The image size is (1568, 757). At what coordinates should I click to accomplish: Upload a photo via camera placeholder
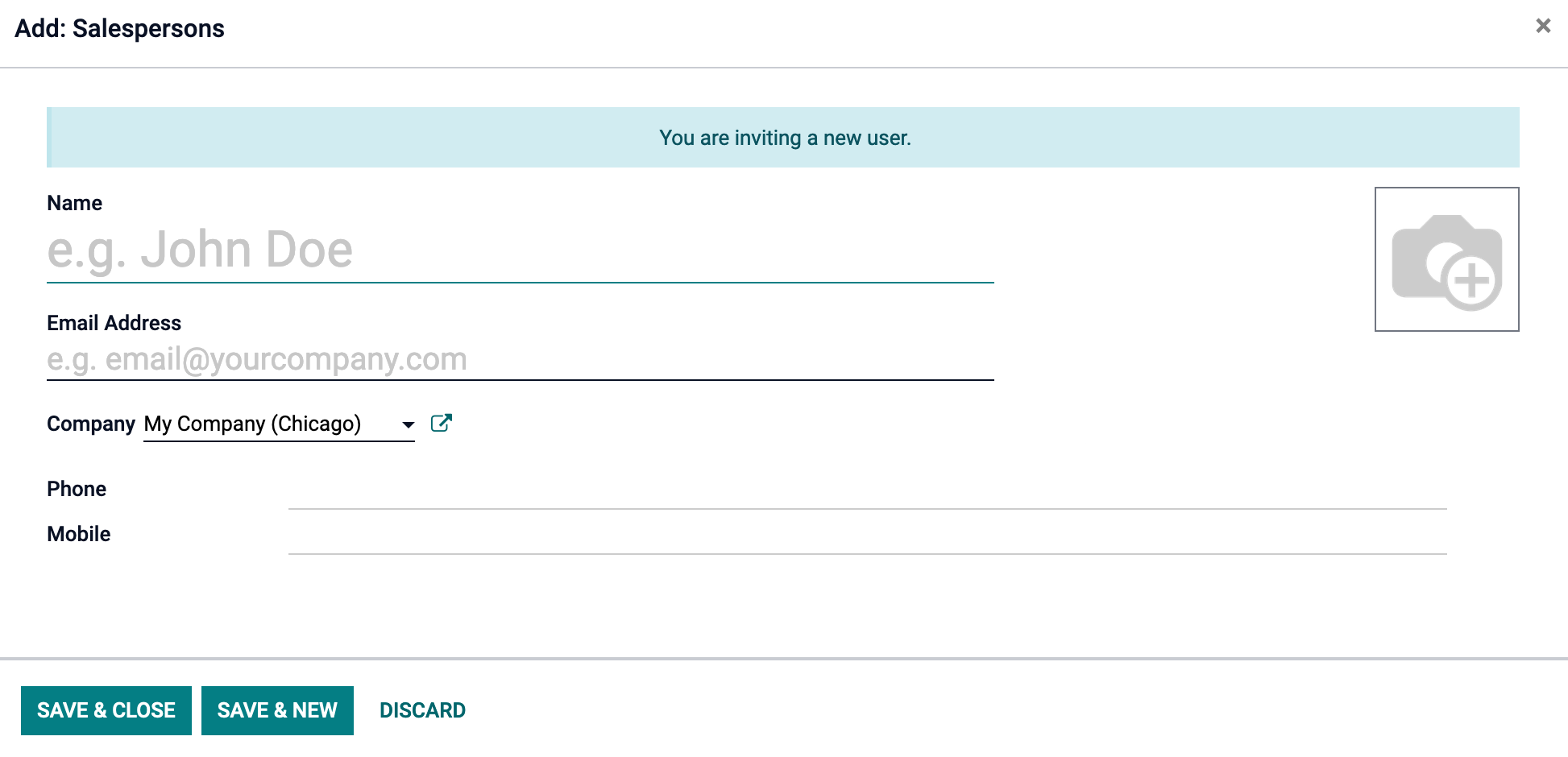1446,259
